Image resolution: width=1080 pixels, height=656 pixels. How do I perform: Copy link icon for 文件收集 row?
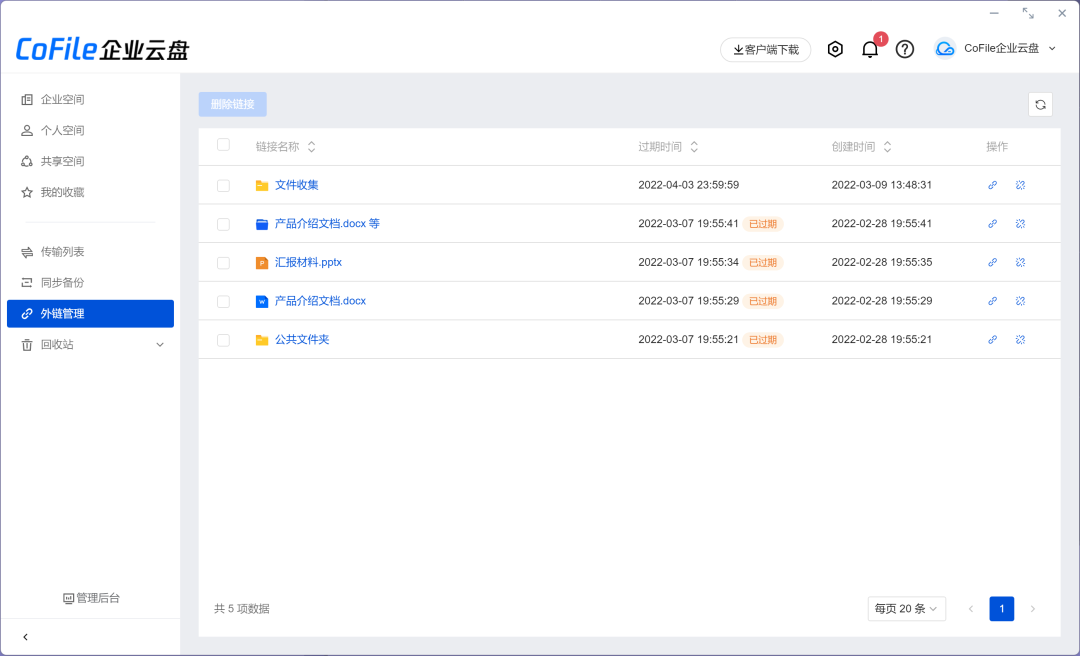click(x=993, y=185)
